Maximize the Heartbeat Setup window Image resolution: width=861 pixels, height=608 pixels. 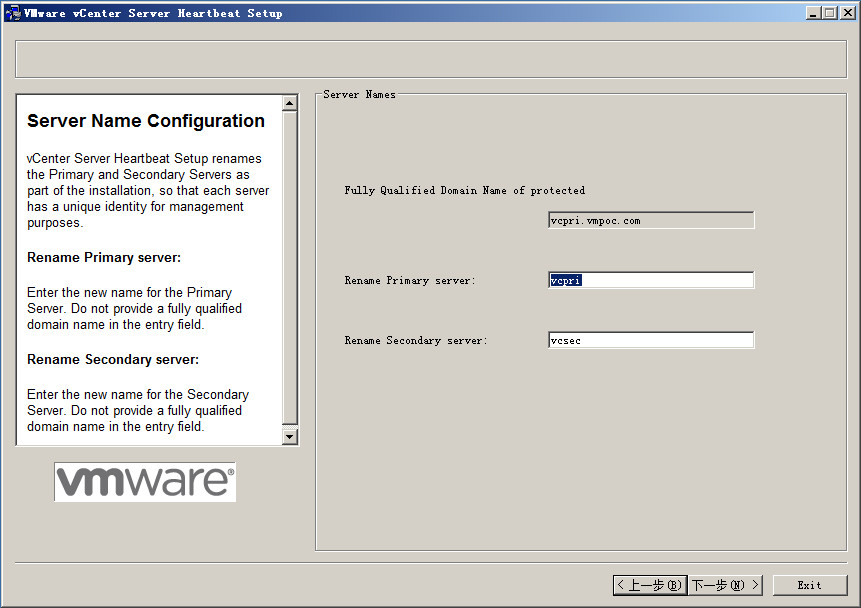click(830, 13)
